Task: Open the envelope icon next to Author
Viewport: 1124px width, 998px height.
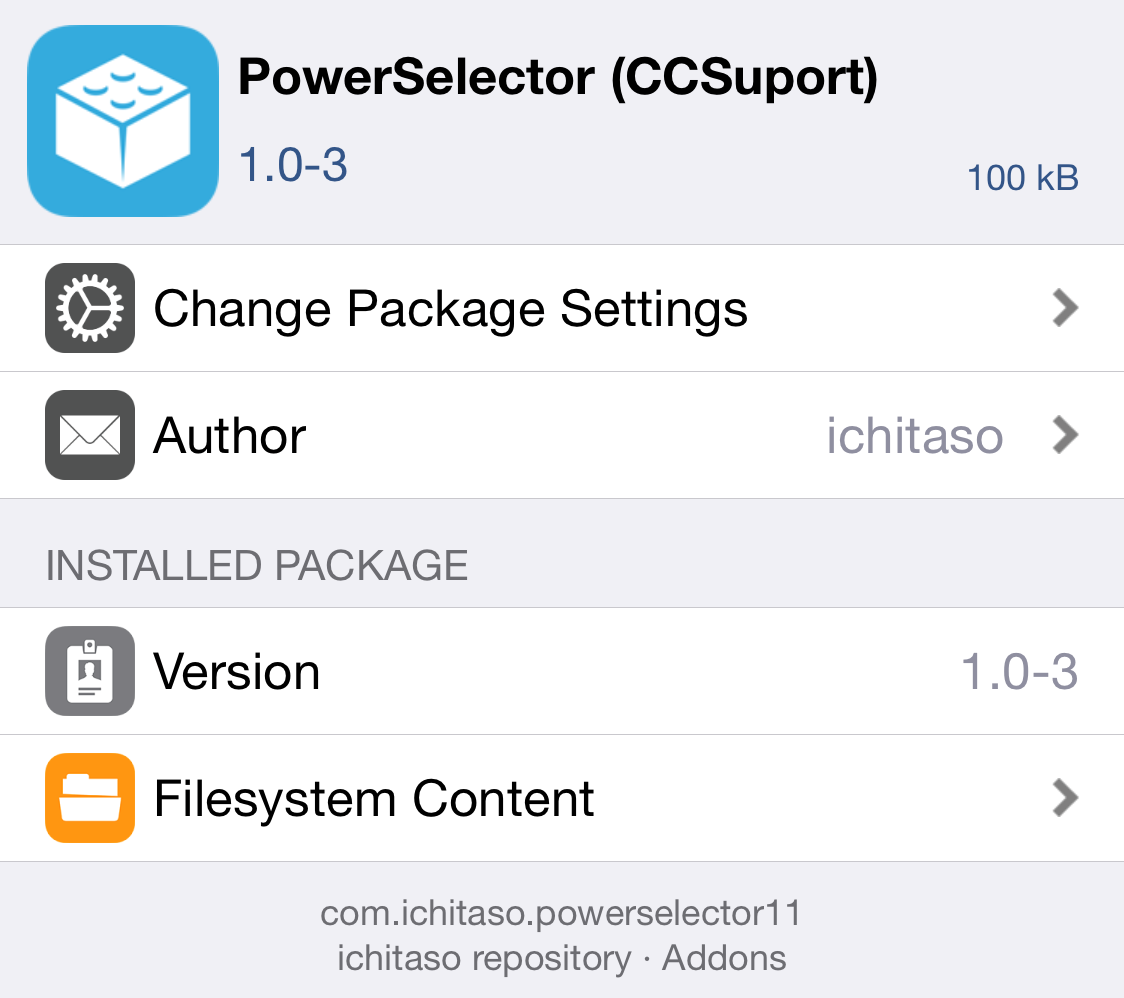Action: pos(89,435)
